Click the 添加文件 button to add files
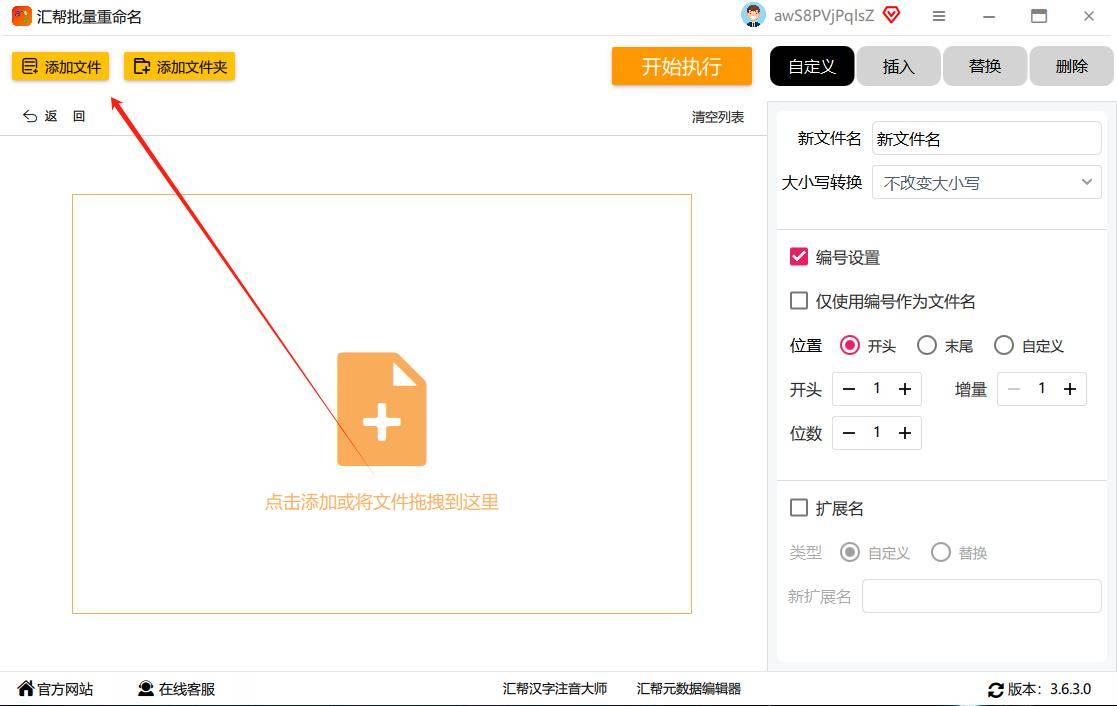 coord(59,66)
